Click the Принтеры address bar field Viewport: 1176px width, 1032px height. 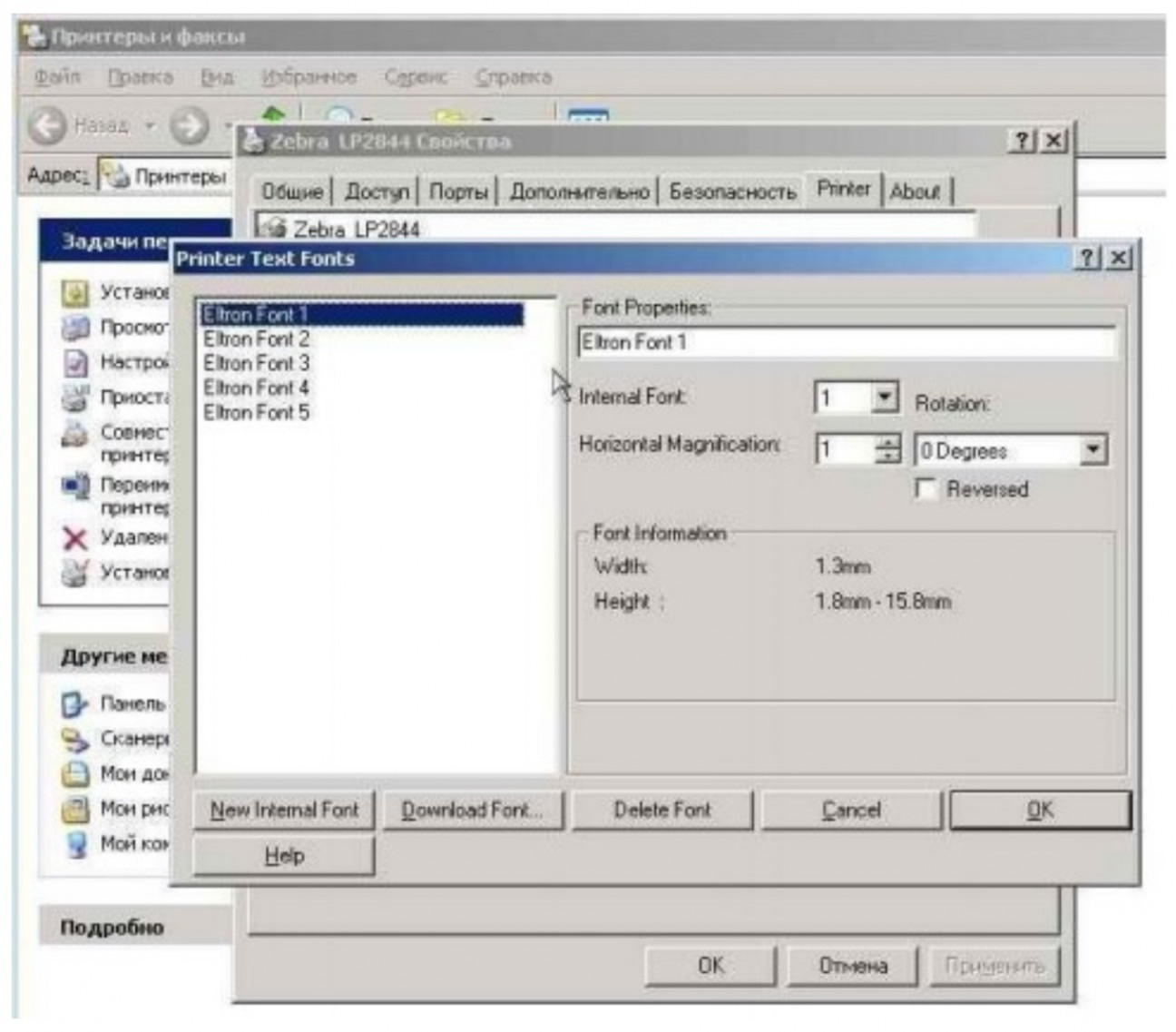166,176
